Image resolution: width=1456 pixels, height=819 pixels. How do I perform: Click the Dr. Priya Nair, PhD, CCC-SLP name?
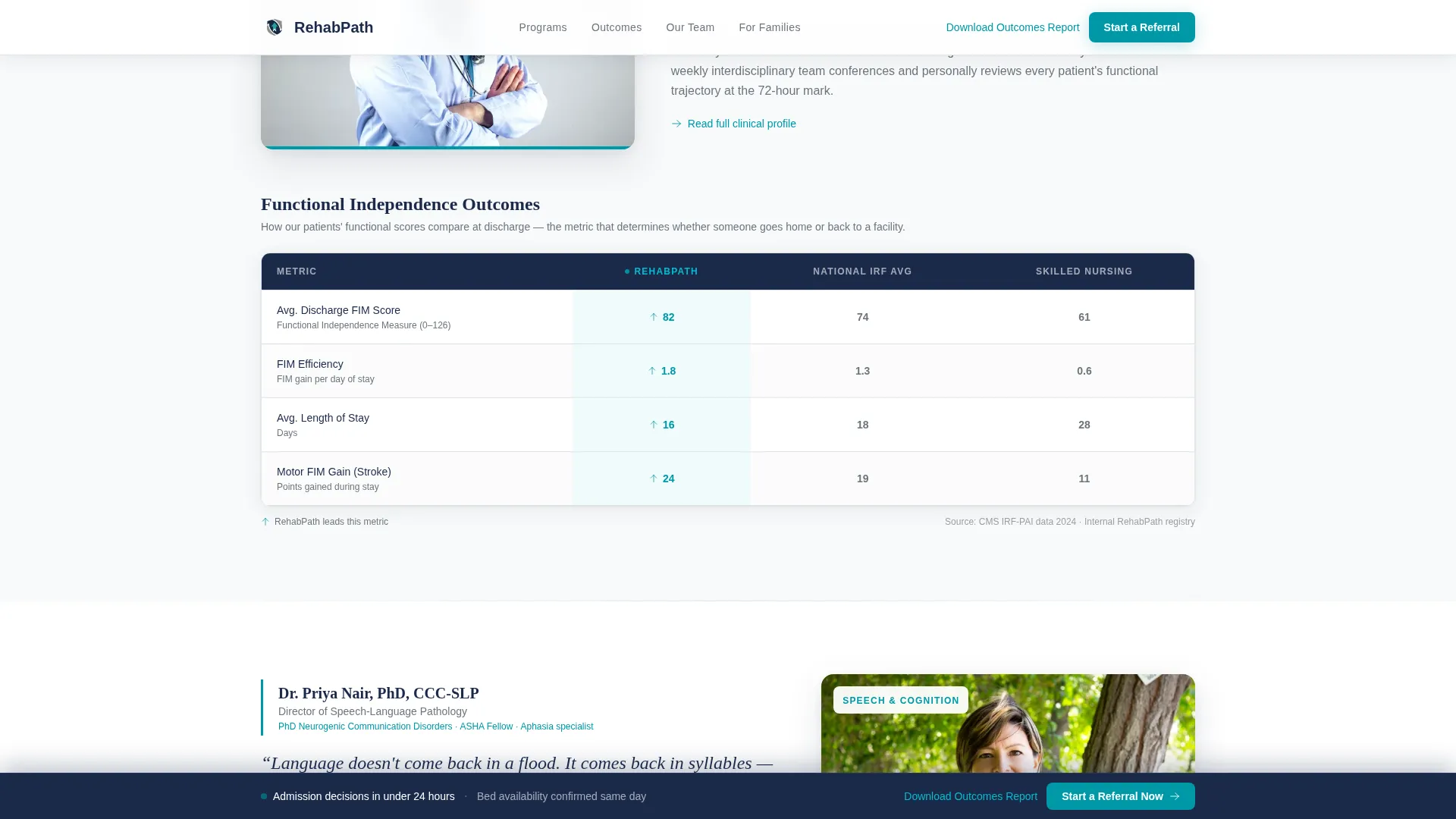(x=378, y=693)
